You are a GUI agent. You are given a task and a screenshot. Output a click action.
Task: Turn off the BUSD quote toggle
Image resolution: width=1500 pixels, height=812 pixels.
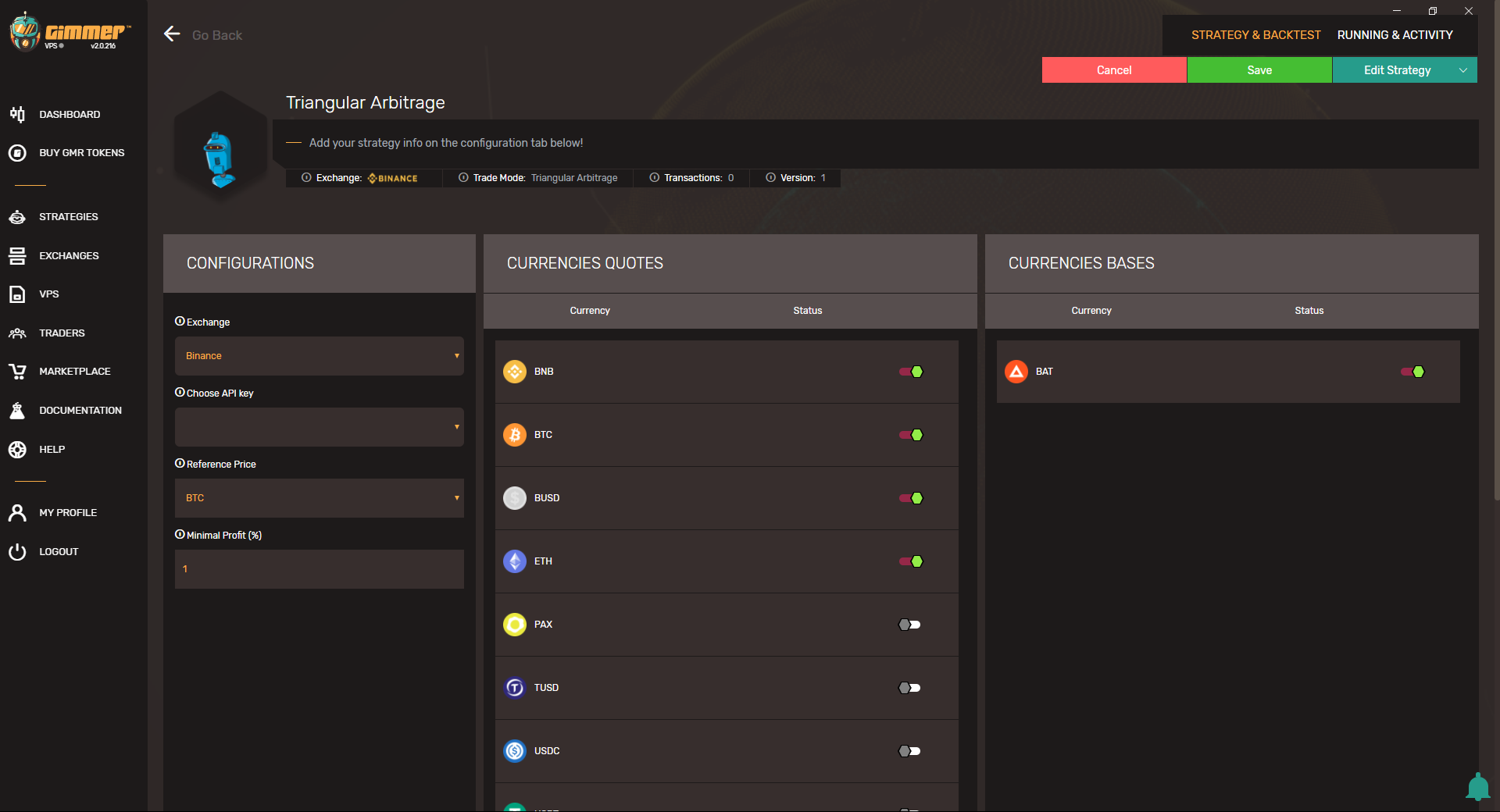pos(911,498)
